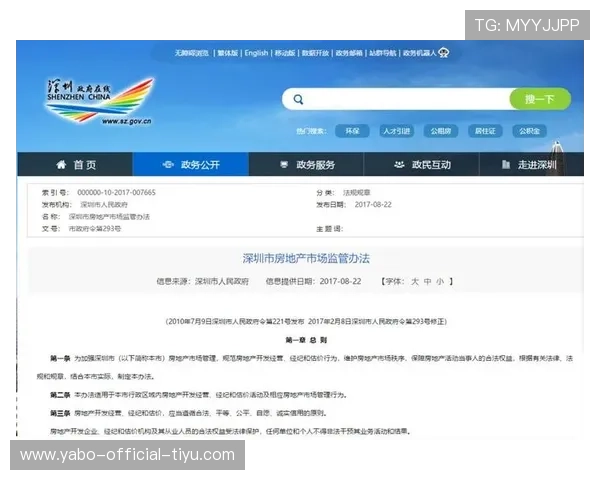Open the 数据开放 link
The height and width of the screenshot is (480, 600).
point(315,53)
